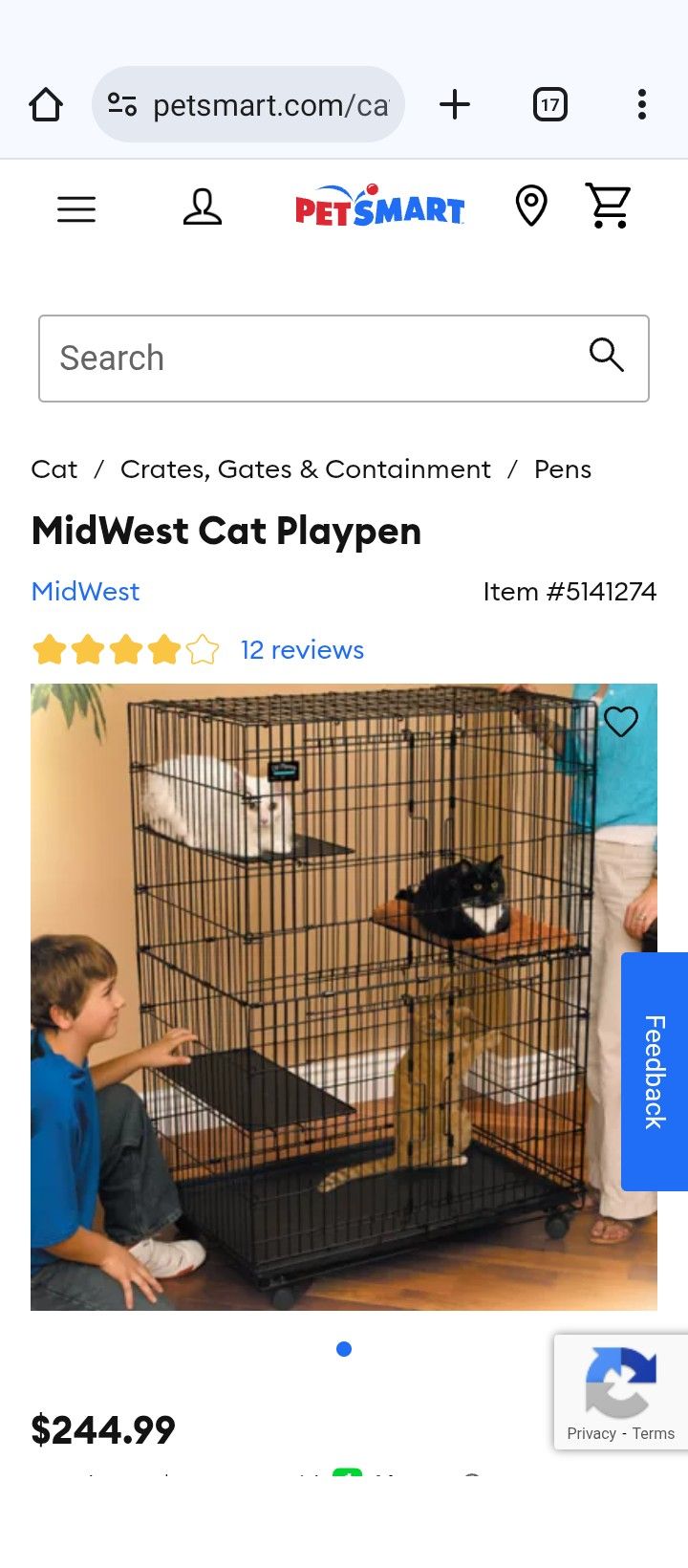
Task: Open the MidWest brand link
Action: click(x=85, y=592)
